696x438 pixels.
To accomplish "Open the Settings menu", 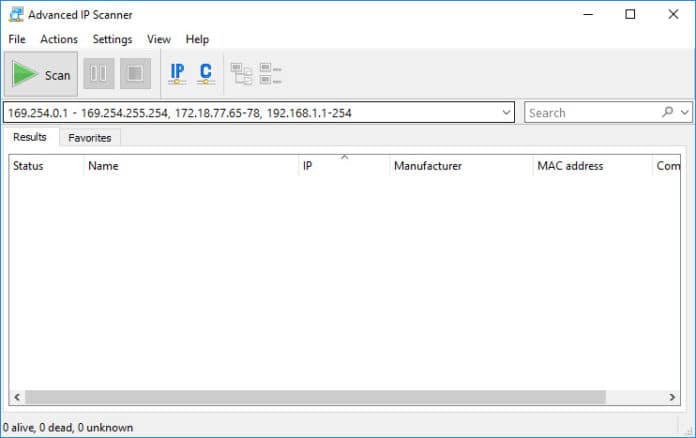I will [x=112, y=39].
